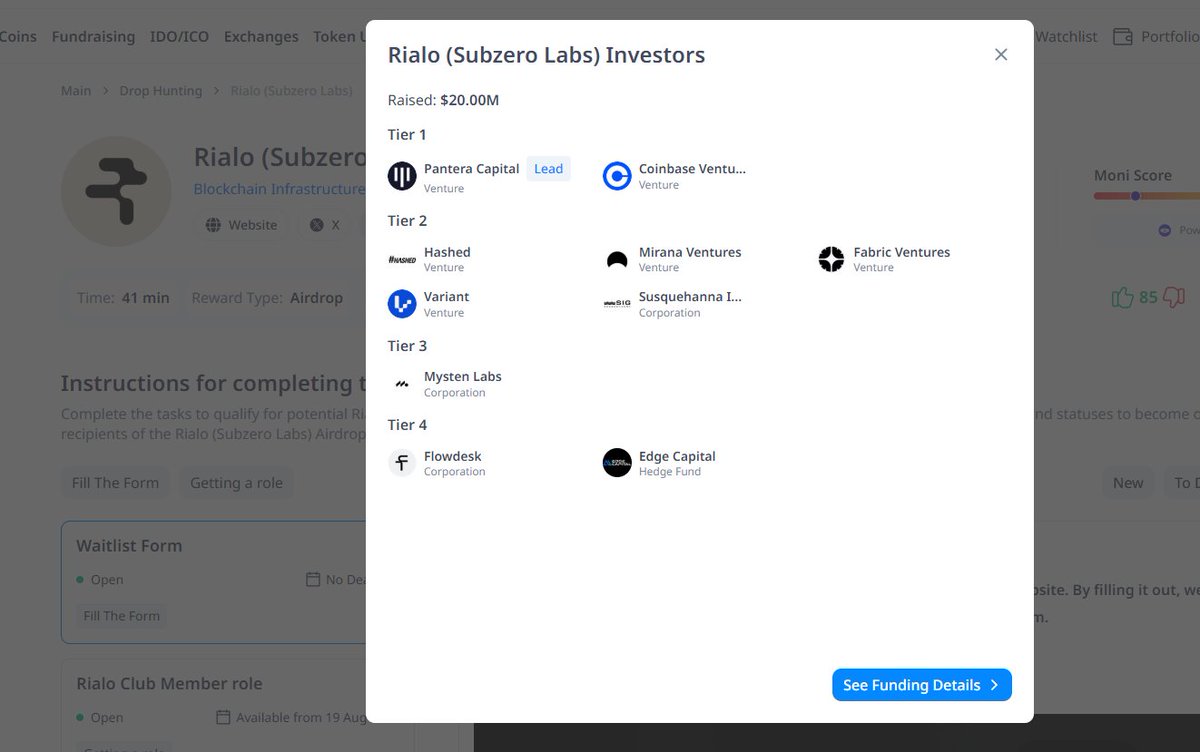Screen dimensions: 1200x752
Task: Open IDO/ICO in top navigation
Action: (179, 37)
